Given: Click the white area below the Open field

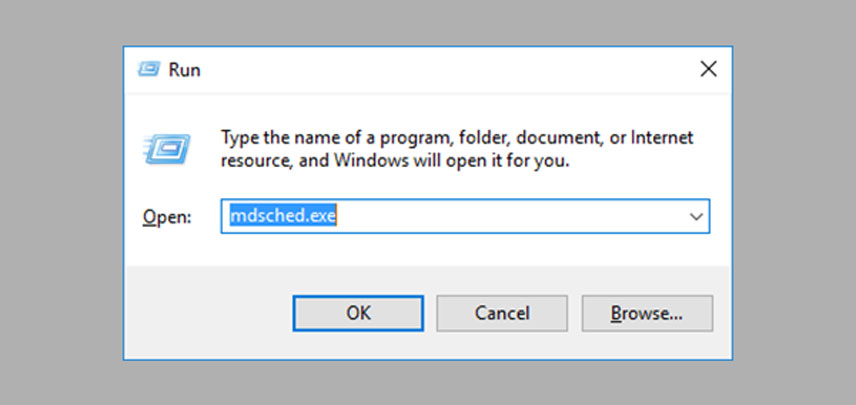Looking at the screenshot, I should (x=429, y=250).
